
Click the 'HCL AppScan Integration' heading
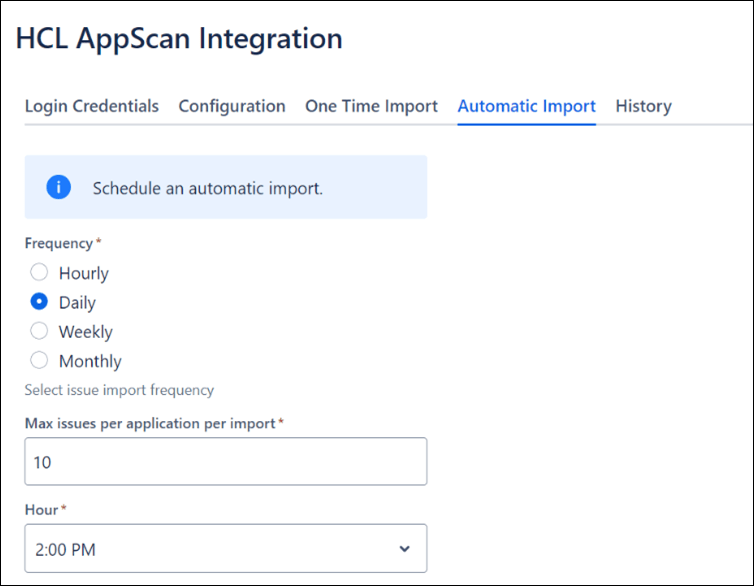coord(179,38)
